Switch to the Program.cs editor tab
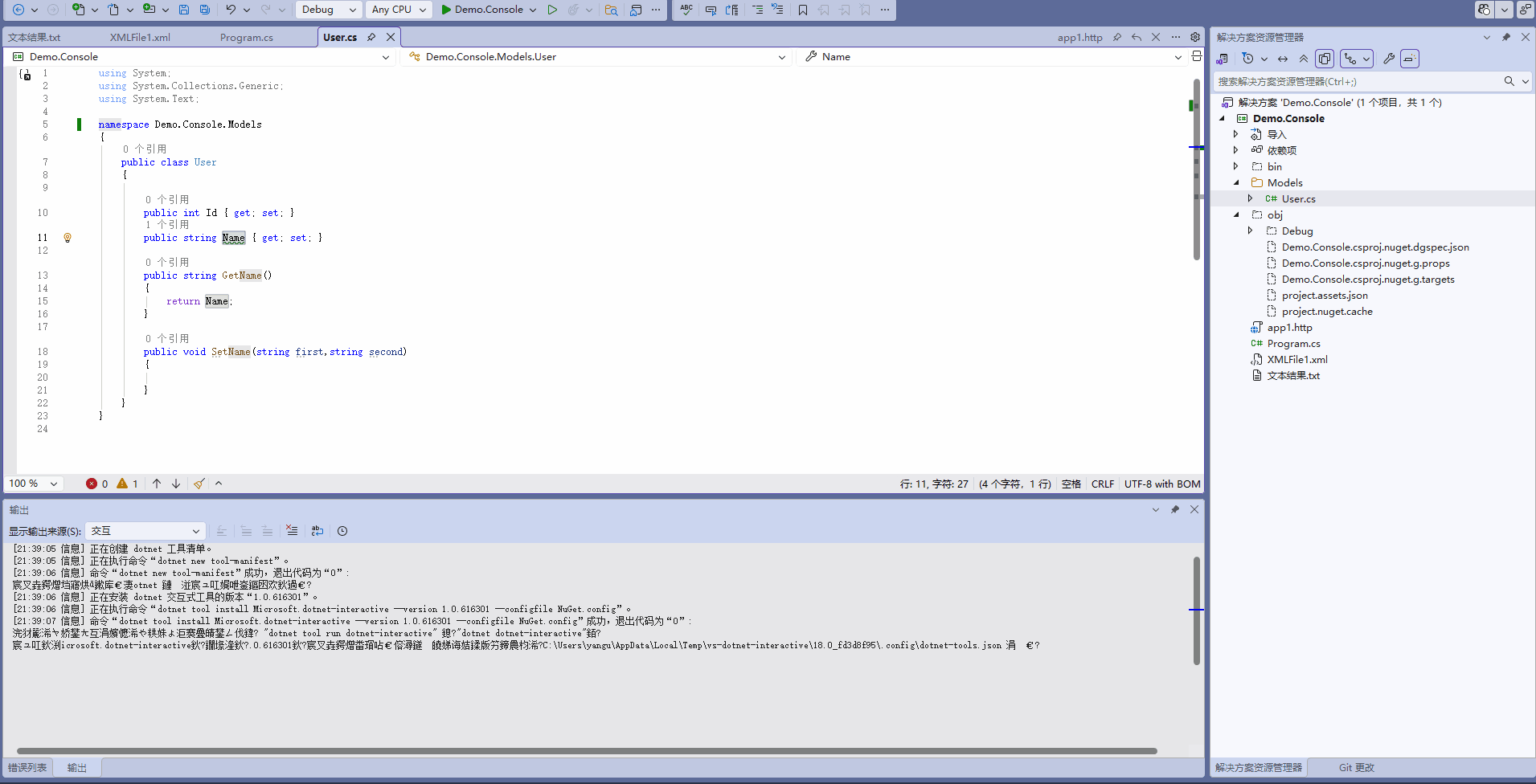Screen dimensions: 1536x784 (246, 38)
